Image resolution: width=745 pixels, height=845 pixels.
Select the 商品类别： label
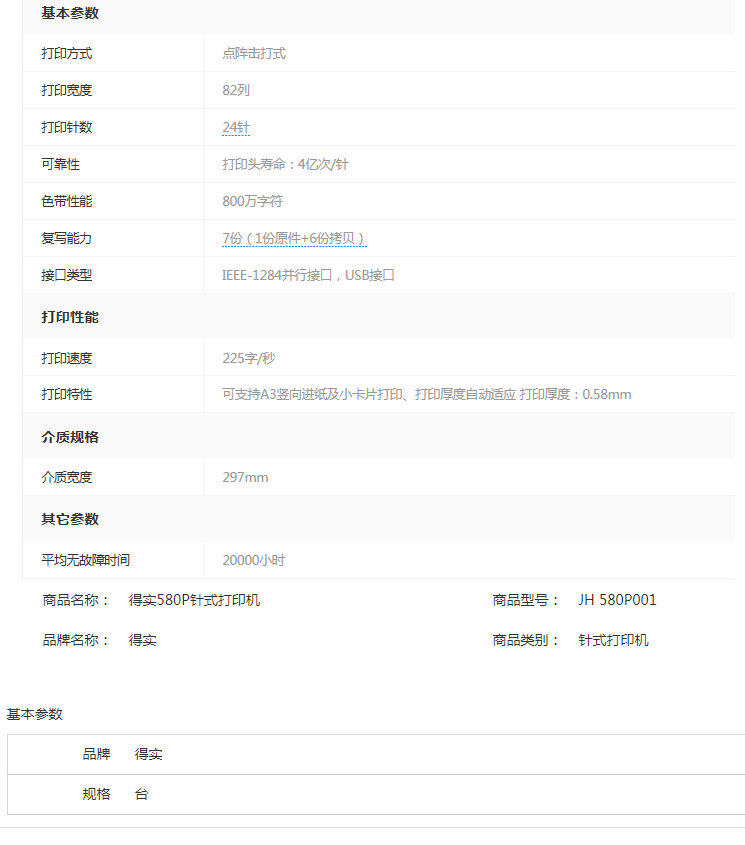(x=526, y=640)
